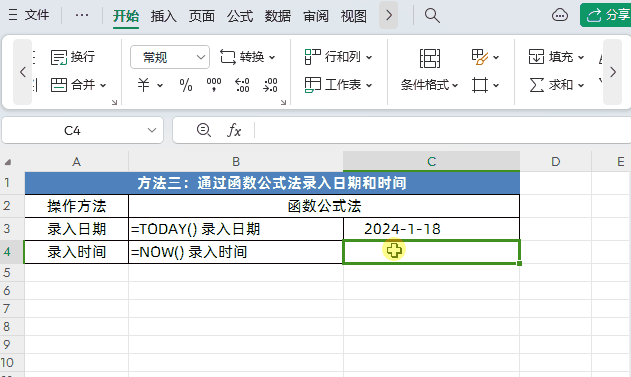
Task: Increase decimal places
Action: tap(242, 85)
